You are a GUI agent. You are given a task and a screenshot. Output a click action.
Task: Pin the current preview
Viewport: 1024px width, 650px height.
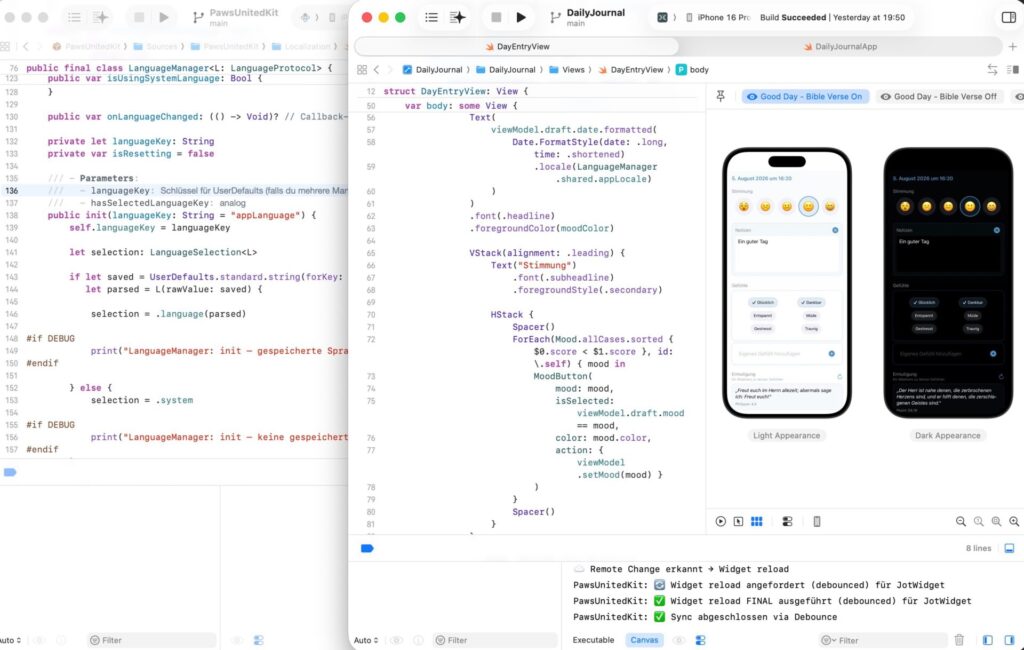coord(720,97)
